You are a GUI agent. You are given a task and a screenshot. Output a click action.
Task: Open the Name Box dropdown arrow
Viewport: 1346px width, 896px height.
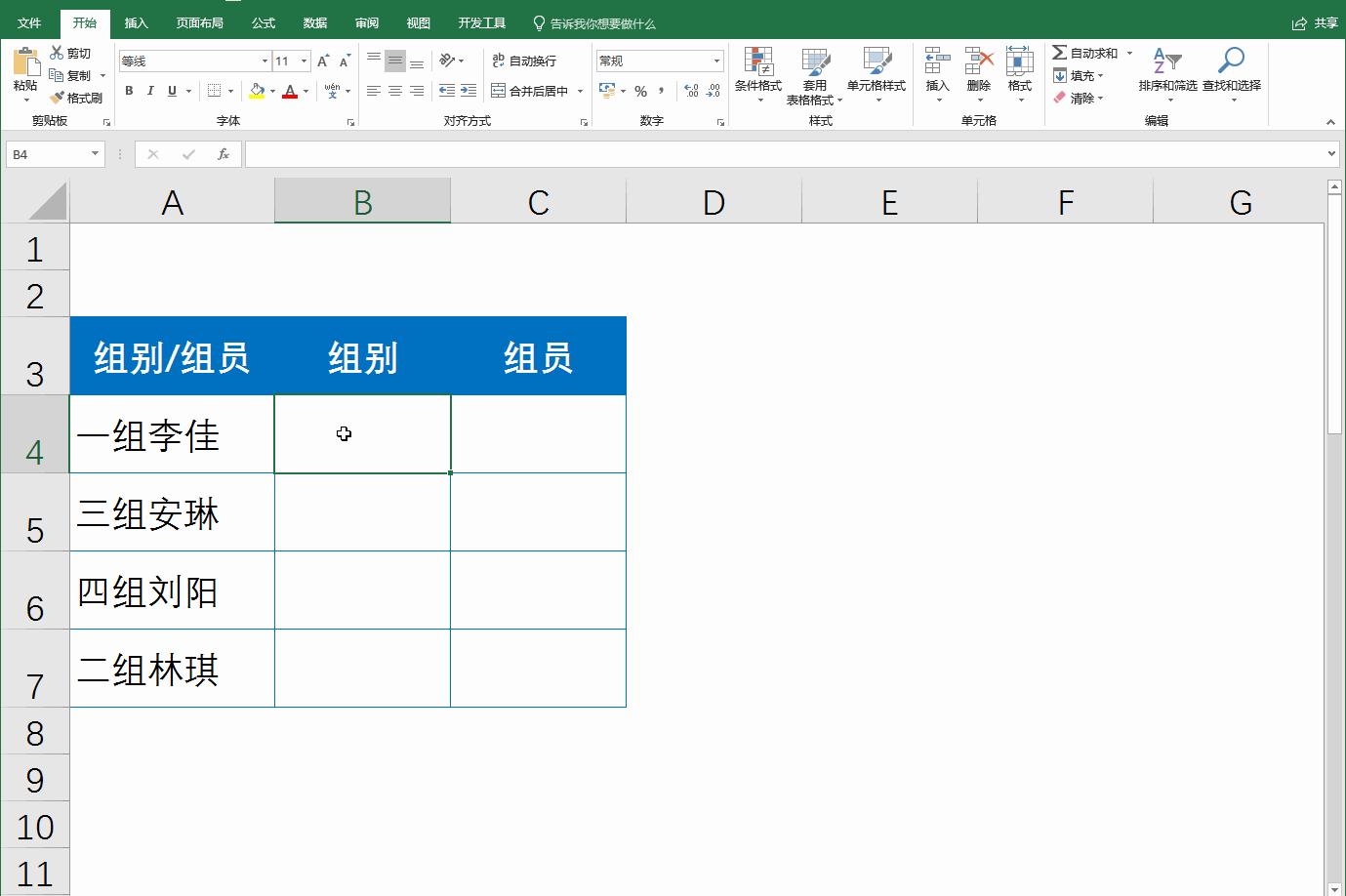coord(95,153)
